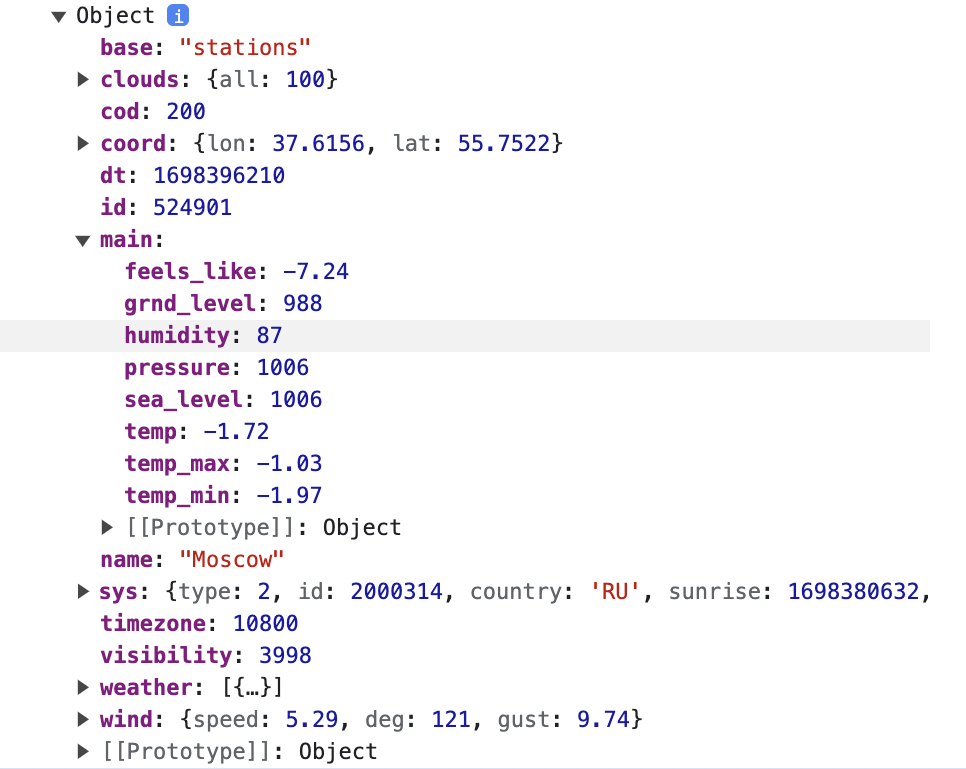Click the name value "Moscow"
Screen dimensions: 966x769
pyautogui.click(x=231, y=559)
